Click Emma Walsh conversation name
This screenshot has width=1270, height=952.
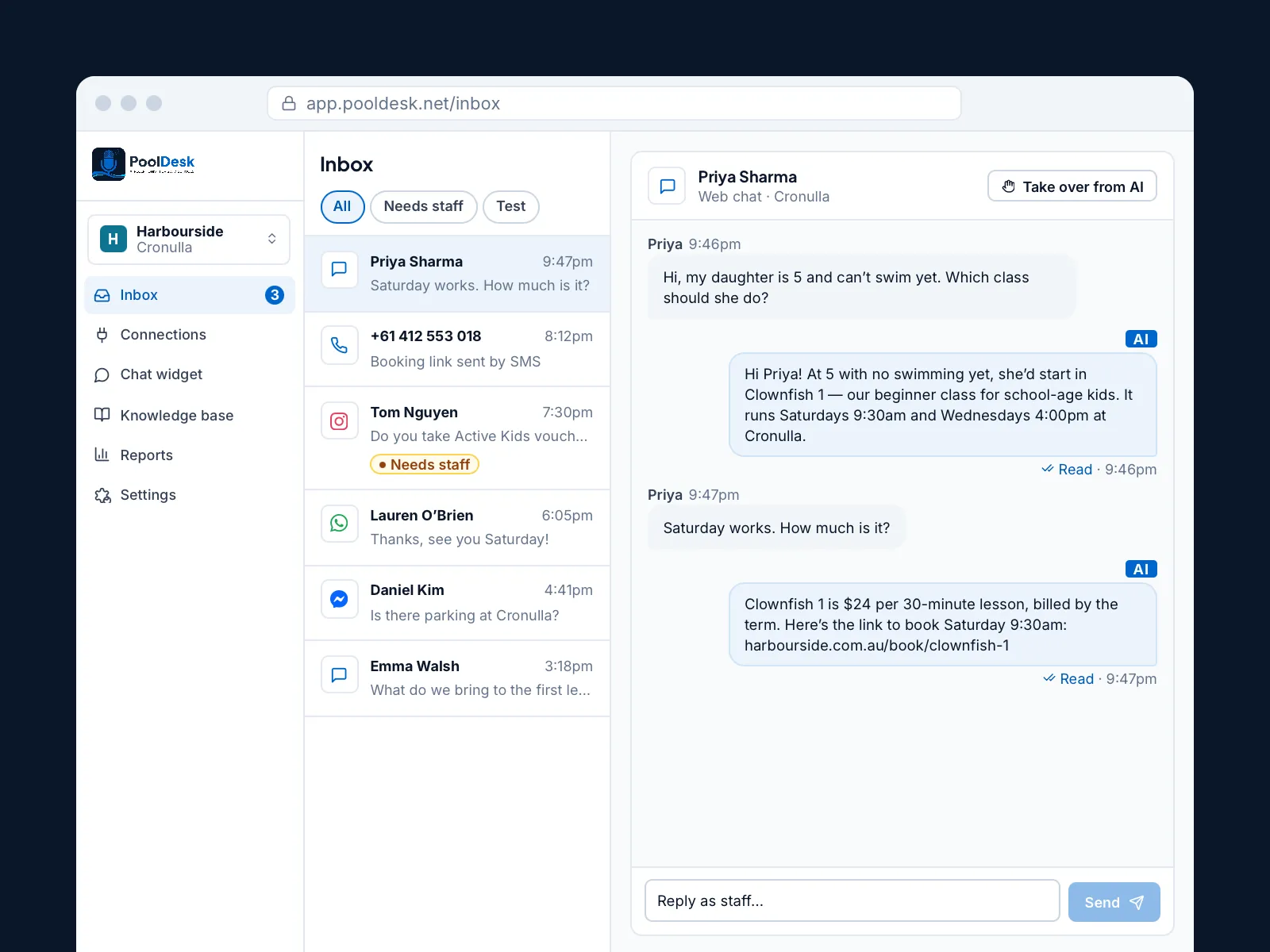coord(415,666)
